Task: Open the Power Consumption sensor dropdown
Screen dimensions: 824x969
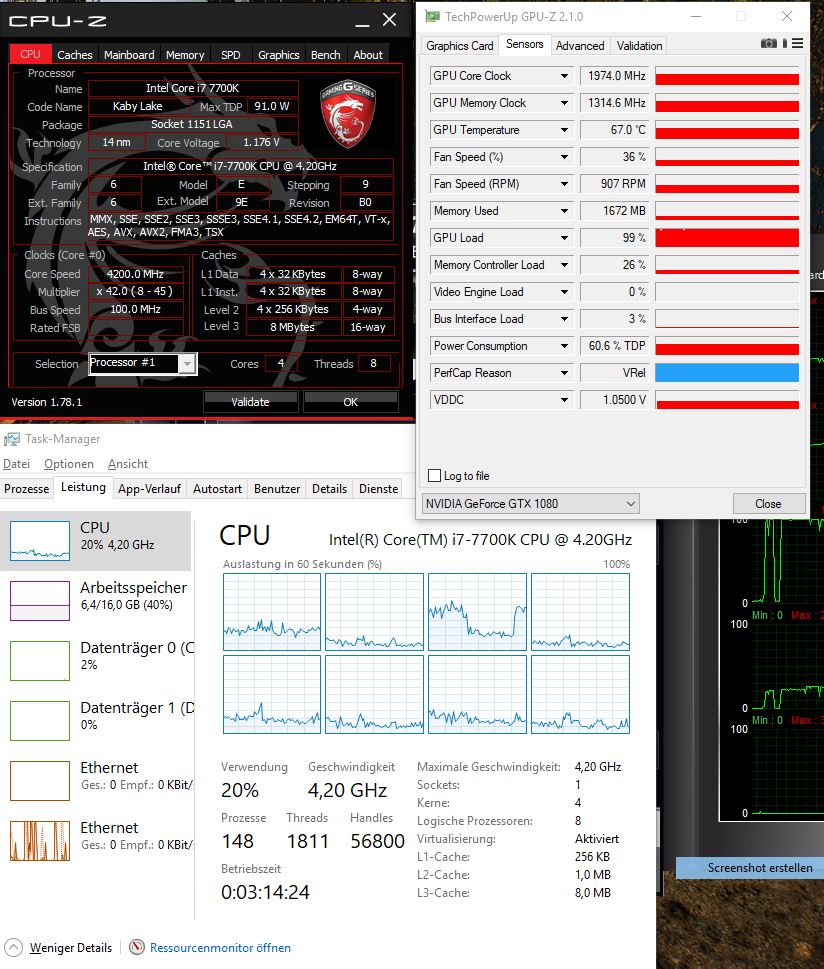Action: click(x=564, y=346)
